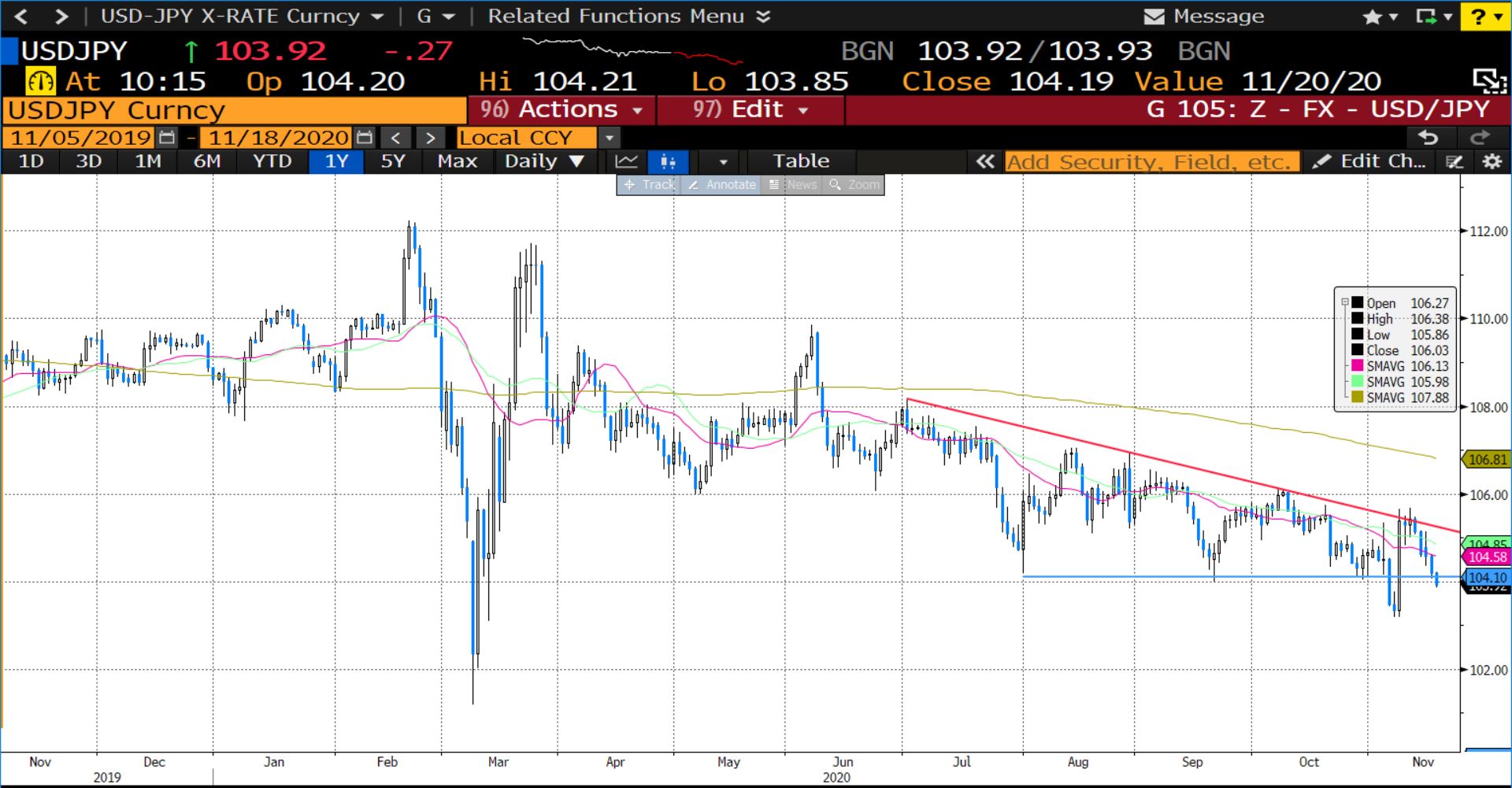This screenshot has width=1512, height=788.
Task: Go back with the left arrow
Action: pos(21,16)
